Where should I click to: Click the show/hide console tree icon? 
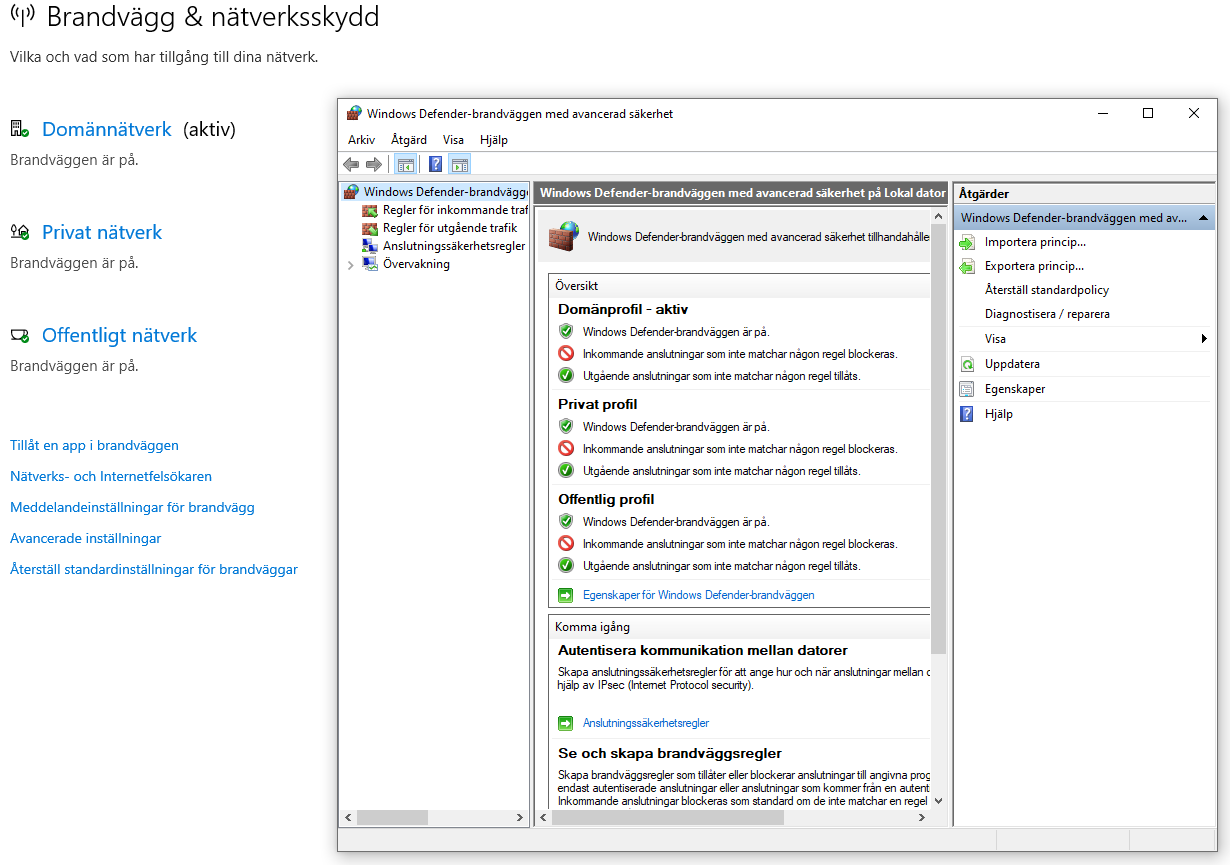coord(405,165)
